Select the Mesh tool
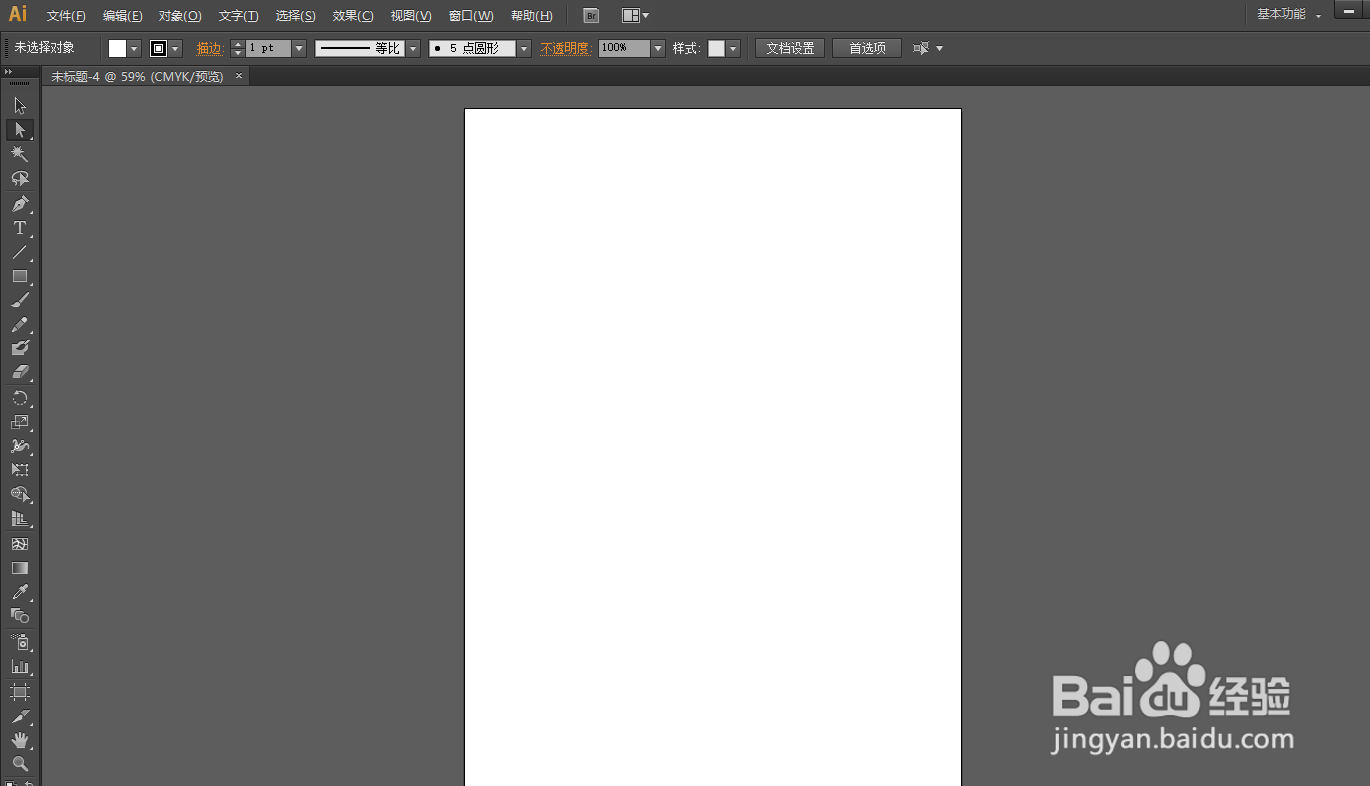Image resolution: width=1370 pixels, height=786 pixels. (x=20, y=544)
